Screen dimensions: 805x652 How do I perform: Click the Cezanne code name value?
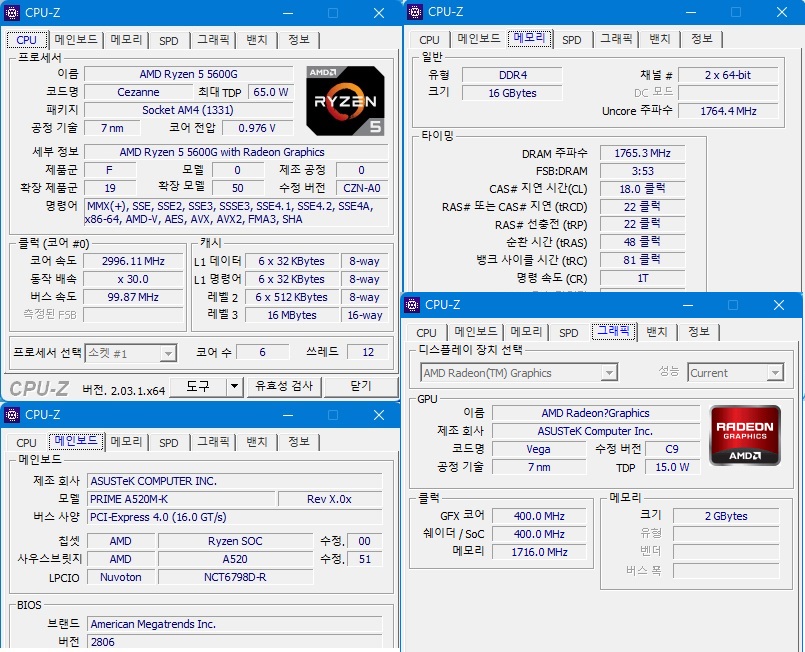138,92
